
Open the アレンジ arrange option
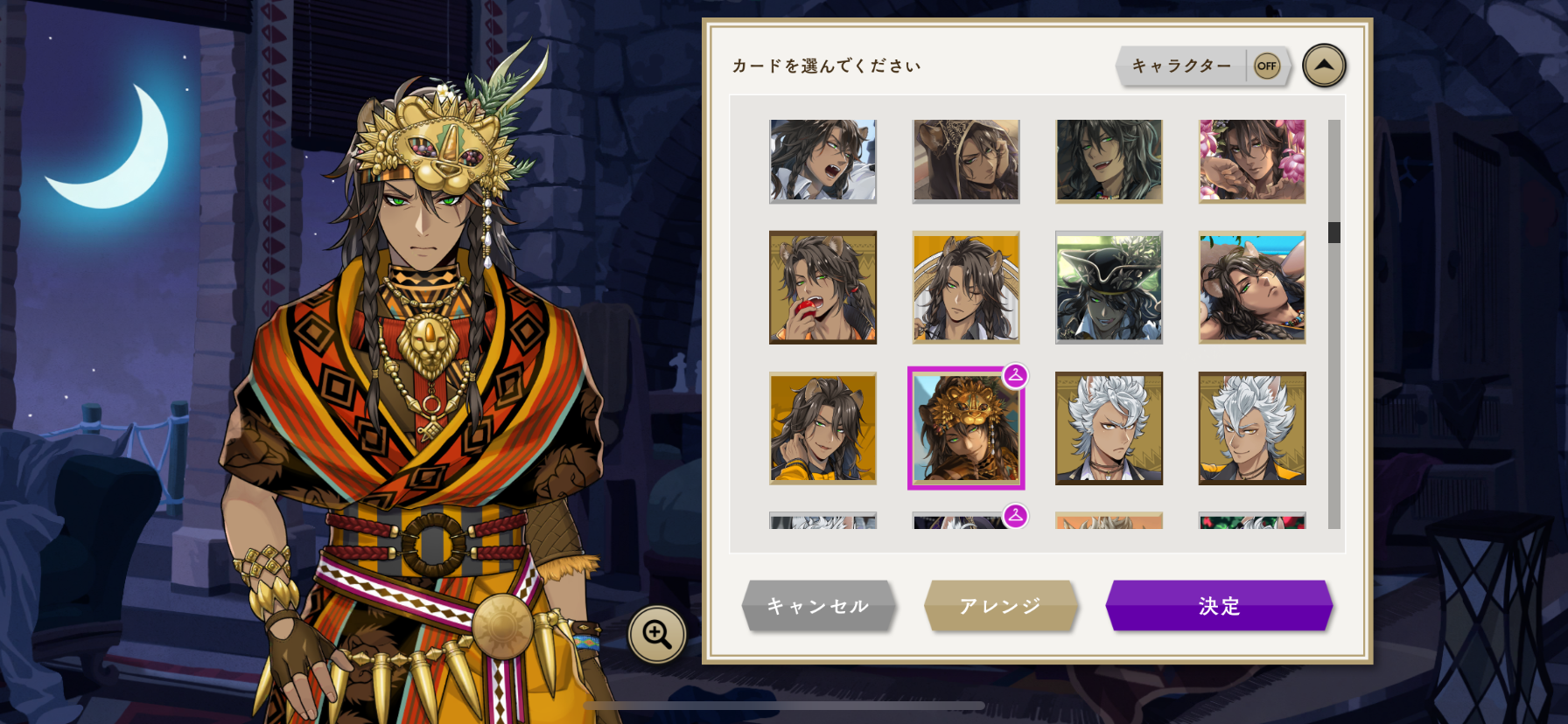click(x=1001, y=605)
